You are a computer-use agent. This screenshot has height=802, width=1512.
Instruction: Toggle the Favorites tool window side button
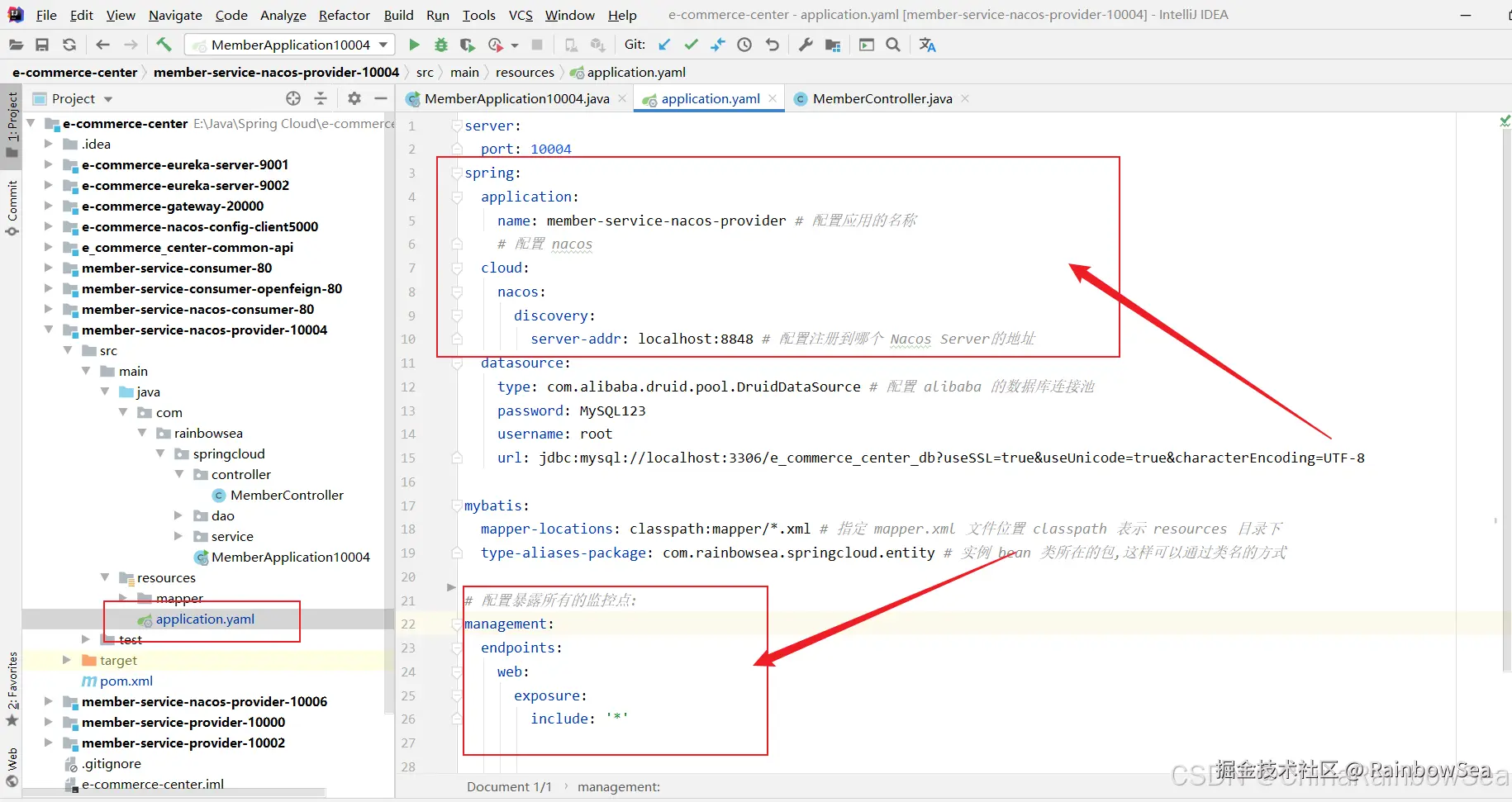[x=12, y=689]
